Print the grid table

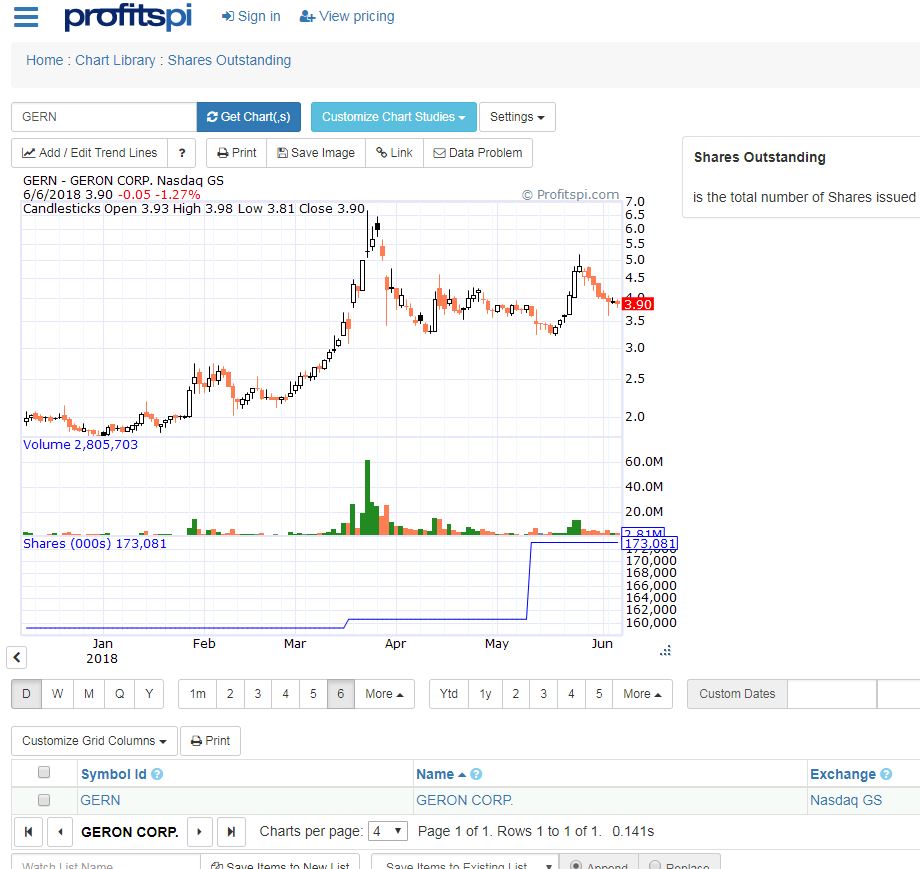click(x=210, y=740)
